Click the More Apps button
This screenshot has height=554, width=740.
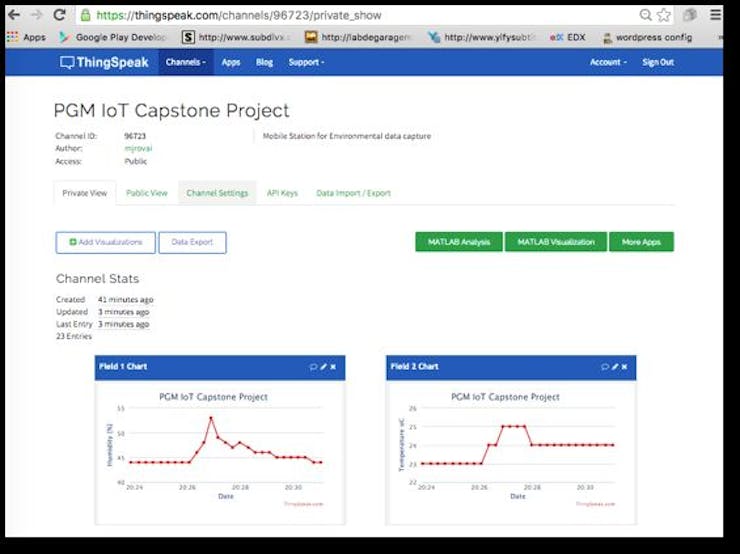click(x=641, y=242)
